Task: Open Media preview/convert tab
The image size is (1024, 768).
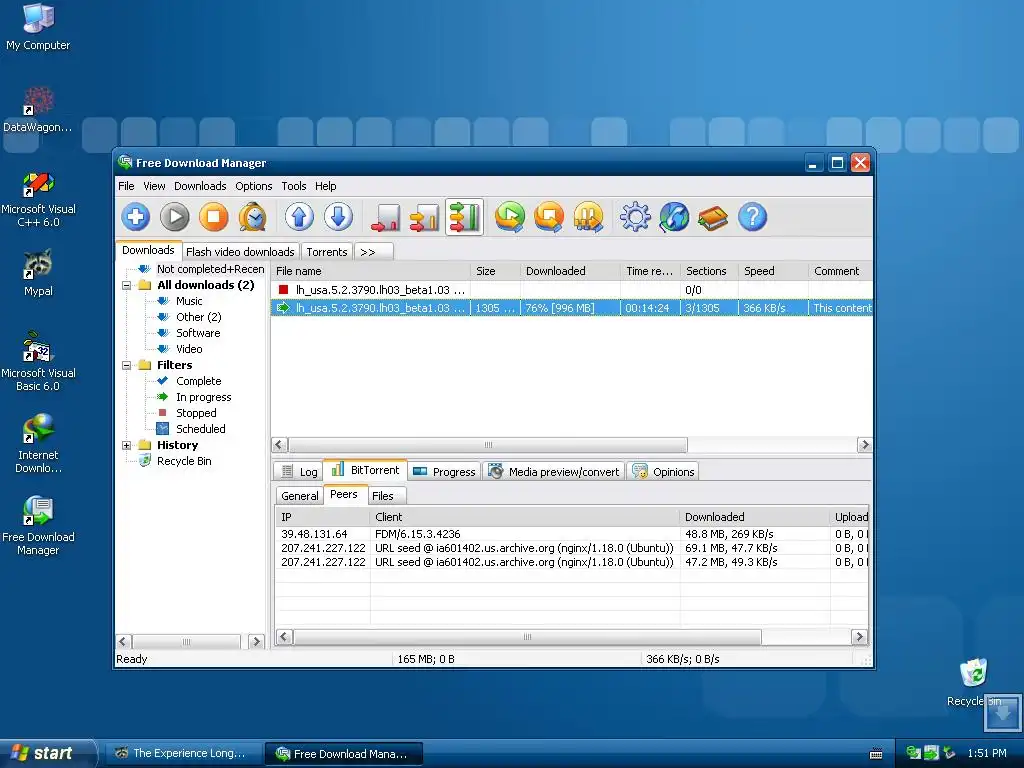Action: click(554, 472)
